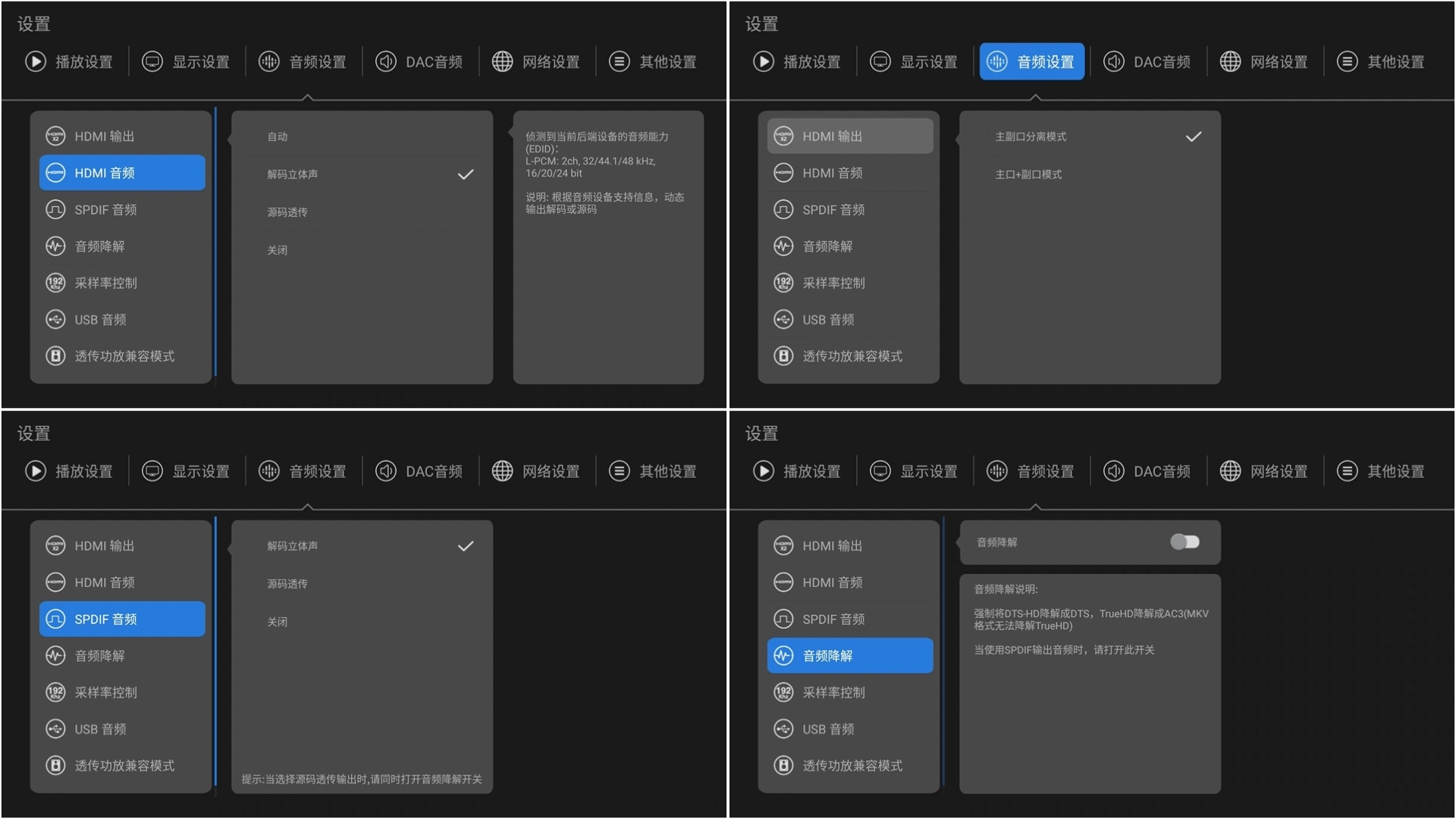The height and width of the screenshot is (819, 1456).
Task: Click 网络设置 globe icon in bottom-left panel
Action: coord(502,471)
